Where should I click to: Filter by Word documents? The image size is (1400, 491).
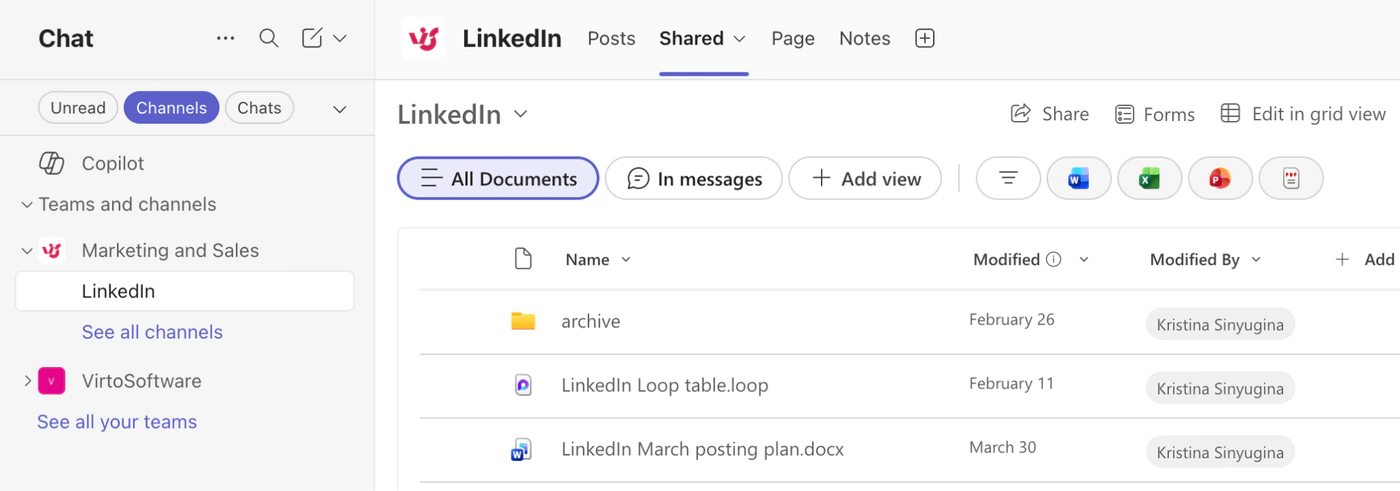[1079, 178]
